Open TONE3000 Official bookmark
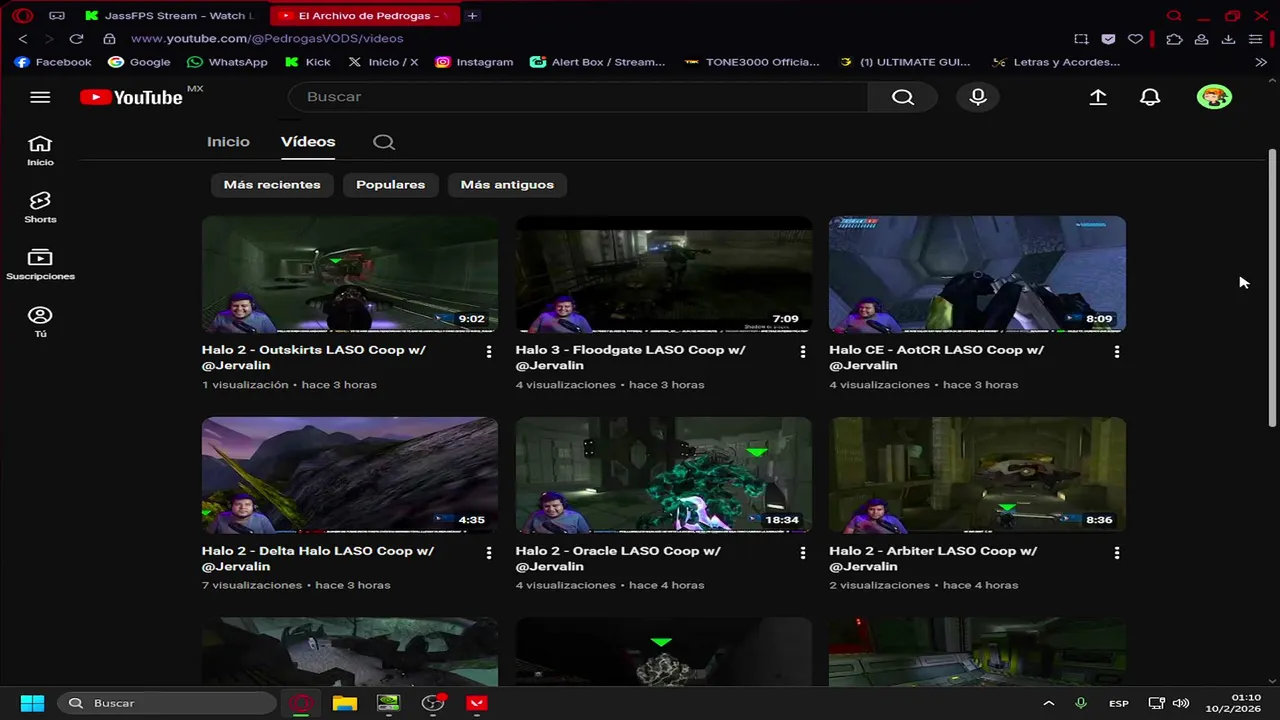 click(x=752, y=62)
